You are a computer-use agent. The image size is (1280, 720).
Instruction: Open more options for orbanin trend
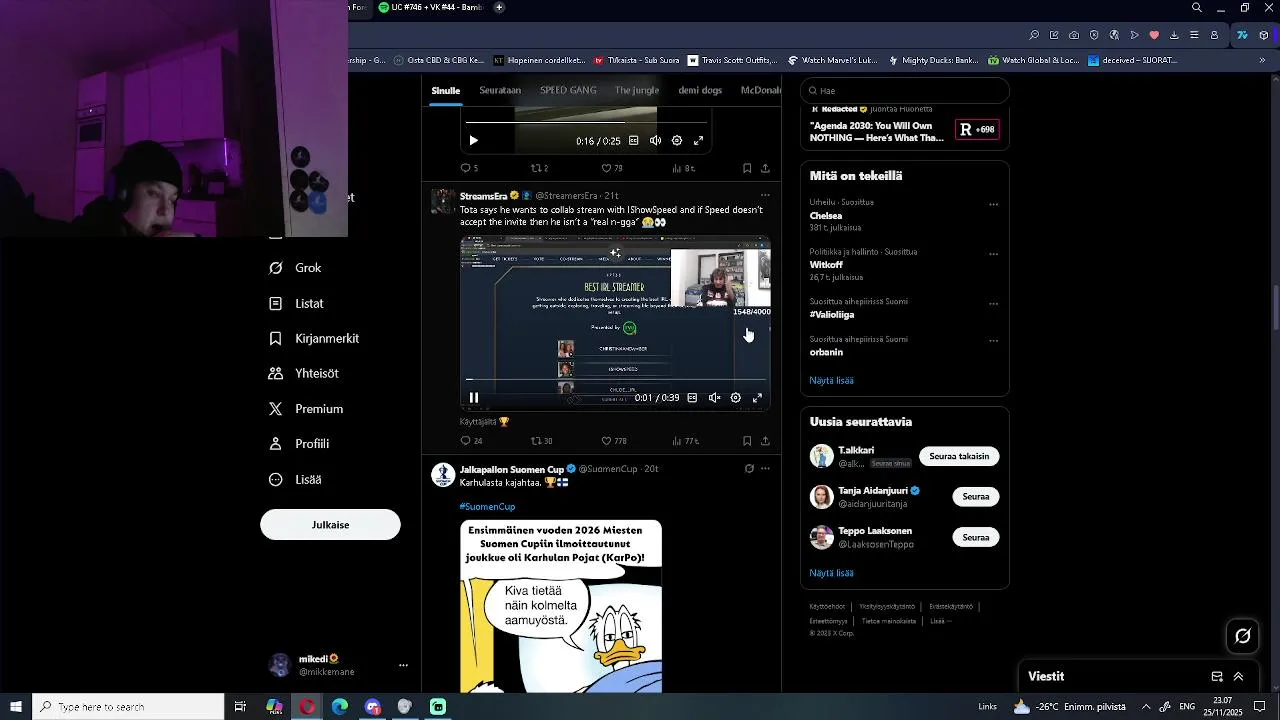993,341
